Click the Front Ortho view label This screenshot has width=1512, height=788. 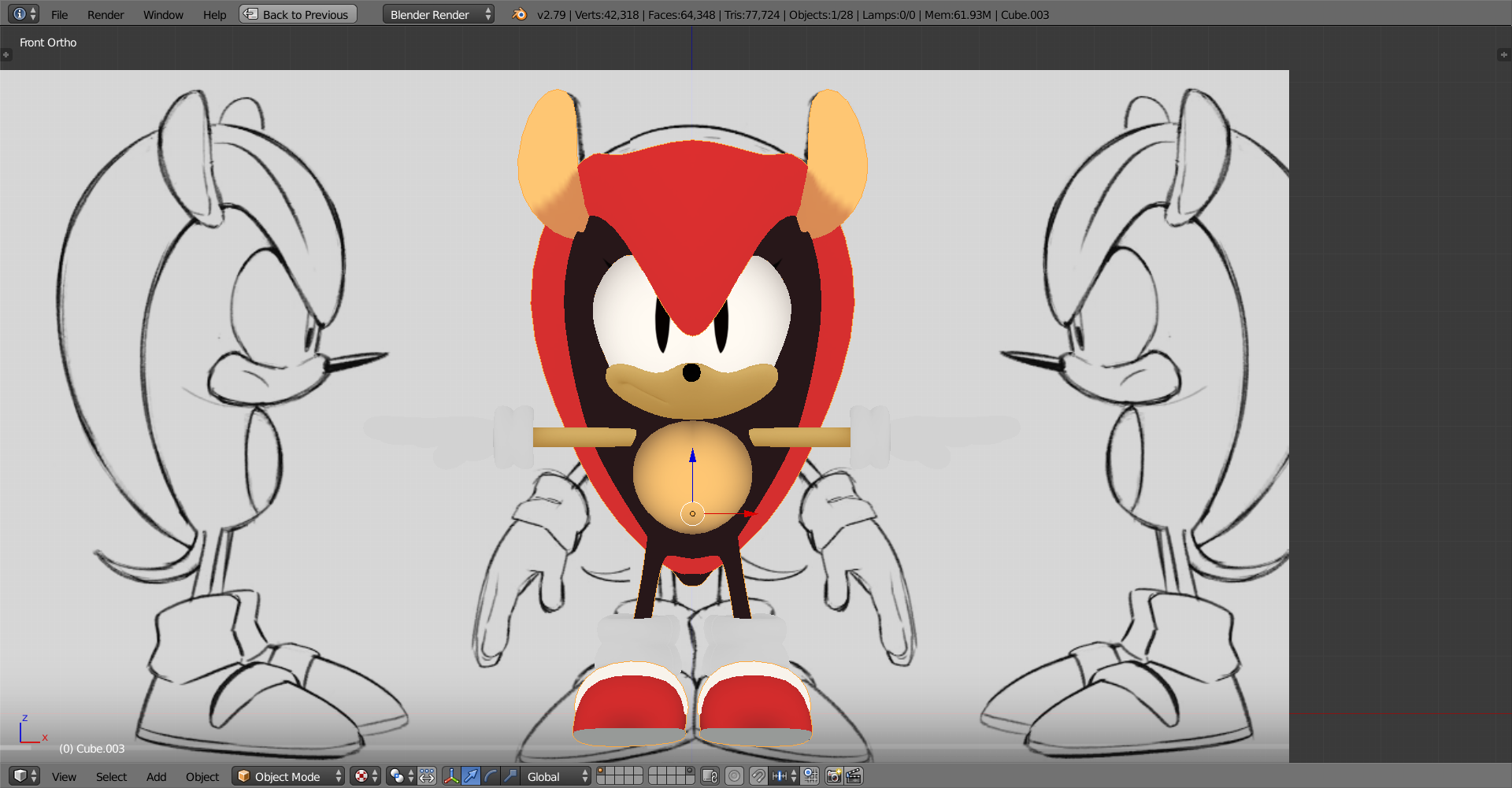[x=48, y=43]
